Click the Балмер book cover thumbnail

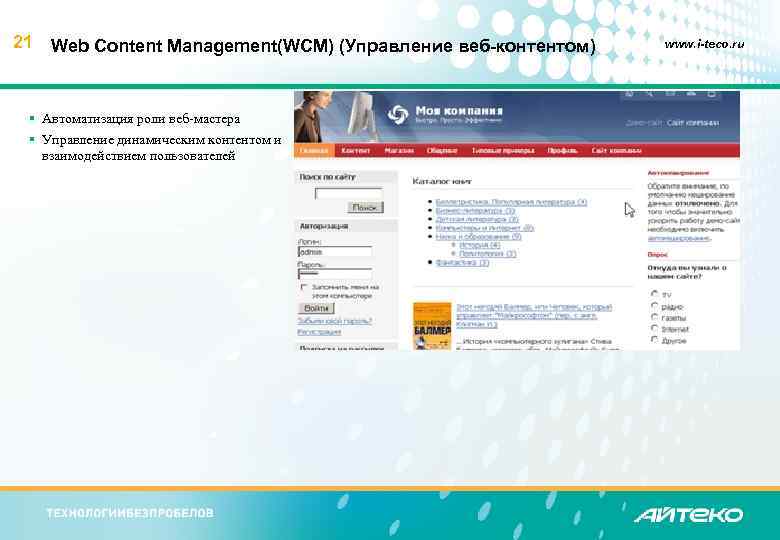click(x=432, y=326)
